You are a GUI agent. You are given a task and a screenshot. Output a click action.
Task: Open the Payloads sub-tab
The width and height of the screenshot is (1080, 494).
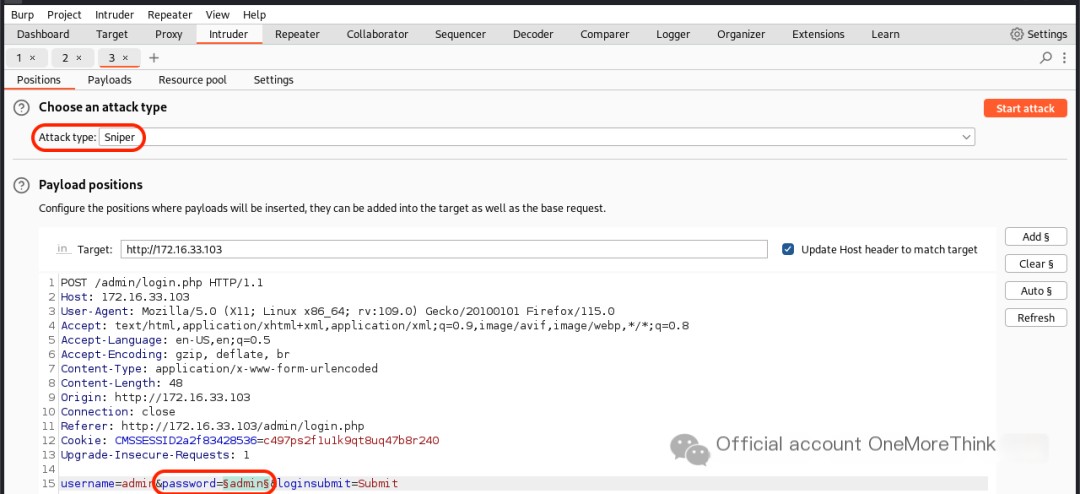click(x=110, y=80)
